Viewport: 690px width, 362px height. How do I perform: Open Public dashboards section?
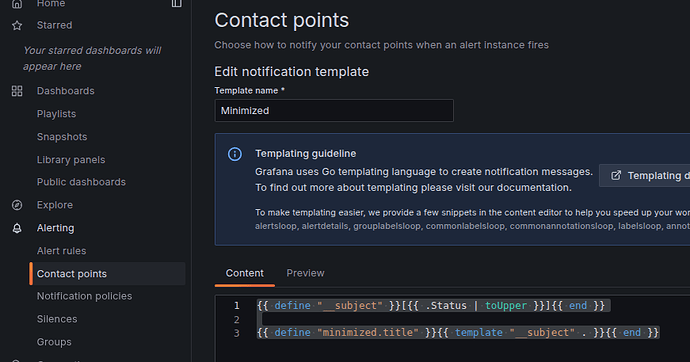point(81,182)
